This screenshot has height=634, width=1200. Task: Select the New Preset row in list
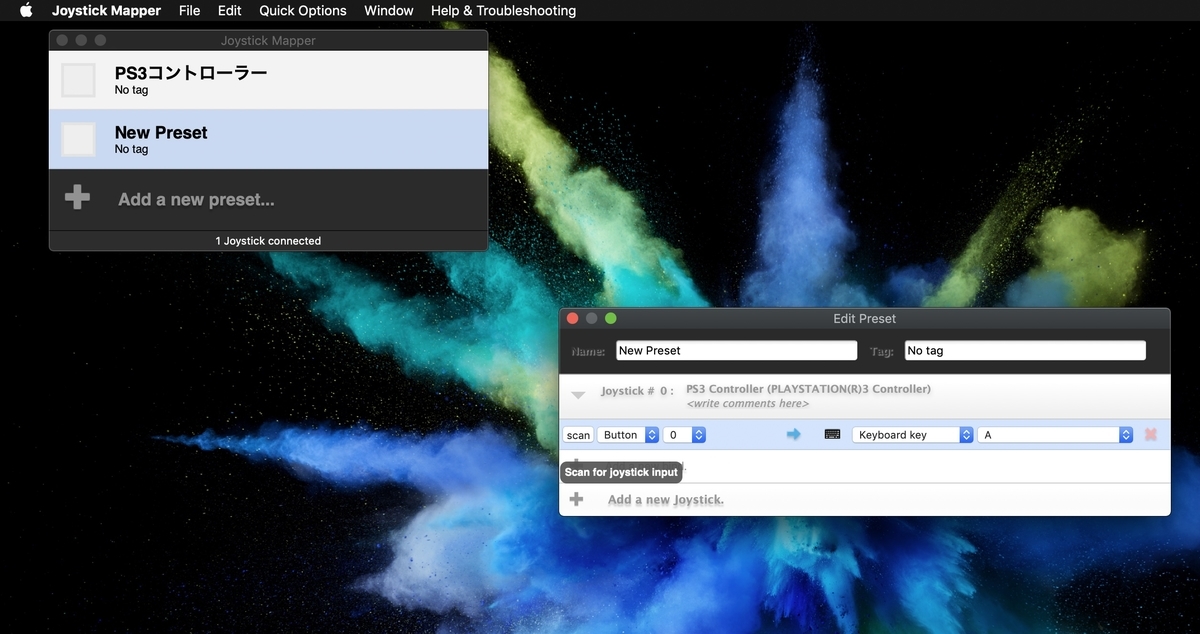pos(268,139)
